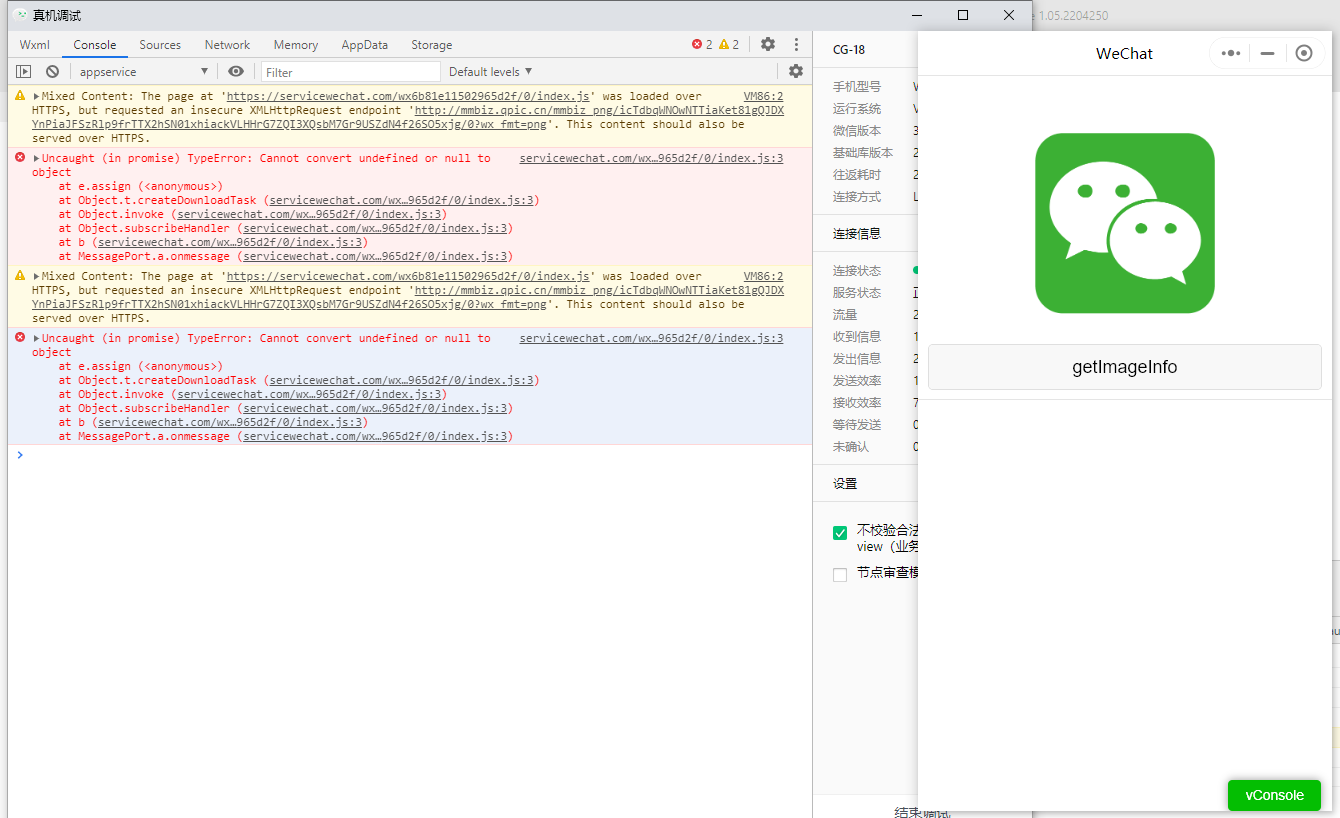Select the 手机型号 label

click(x=857, y=87)
